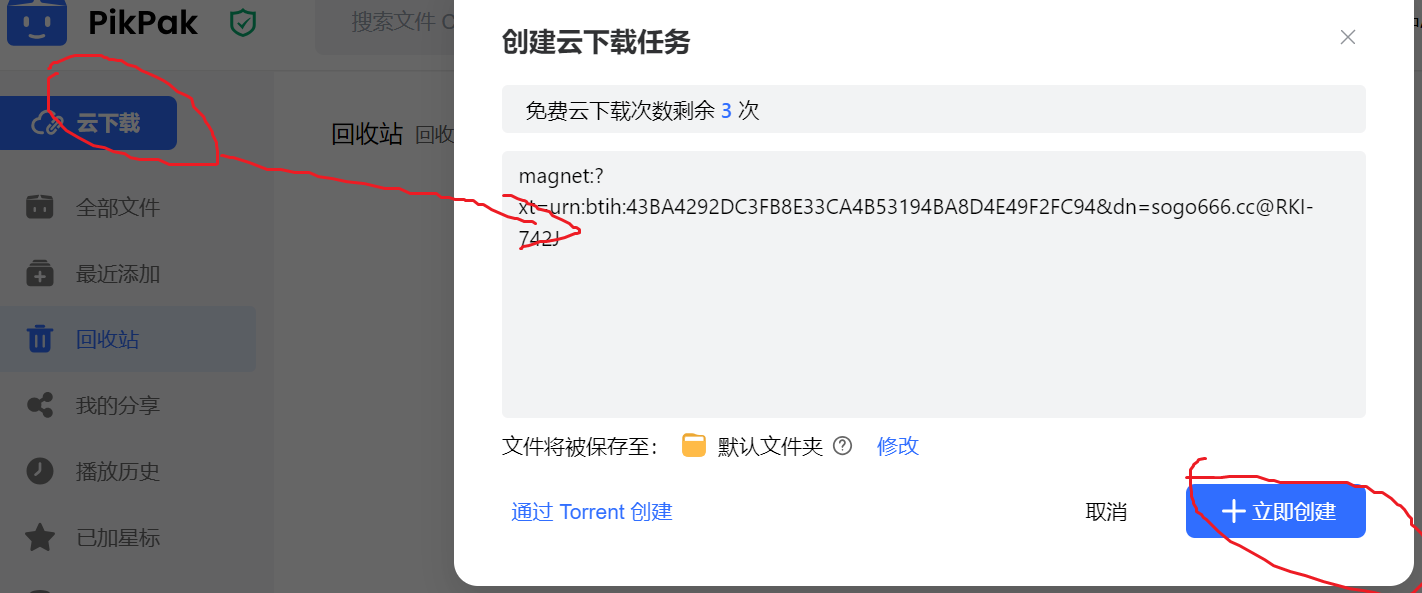Click the 搜索文件 search box

coord(385,23)
